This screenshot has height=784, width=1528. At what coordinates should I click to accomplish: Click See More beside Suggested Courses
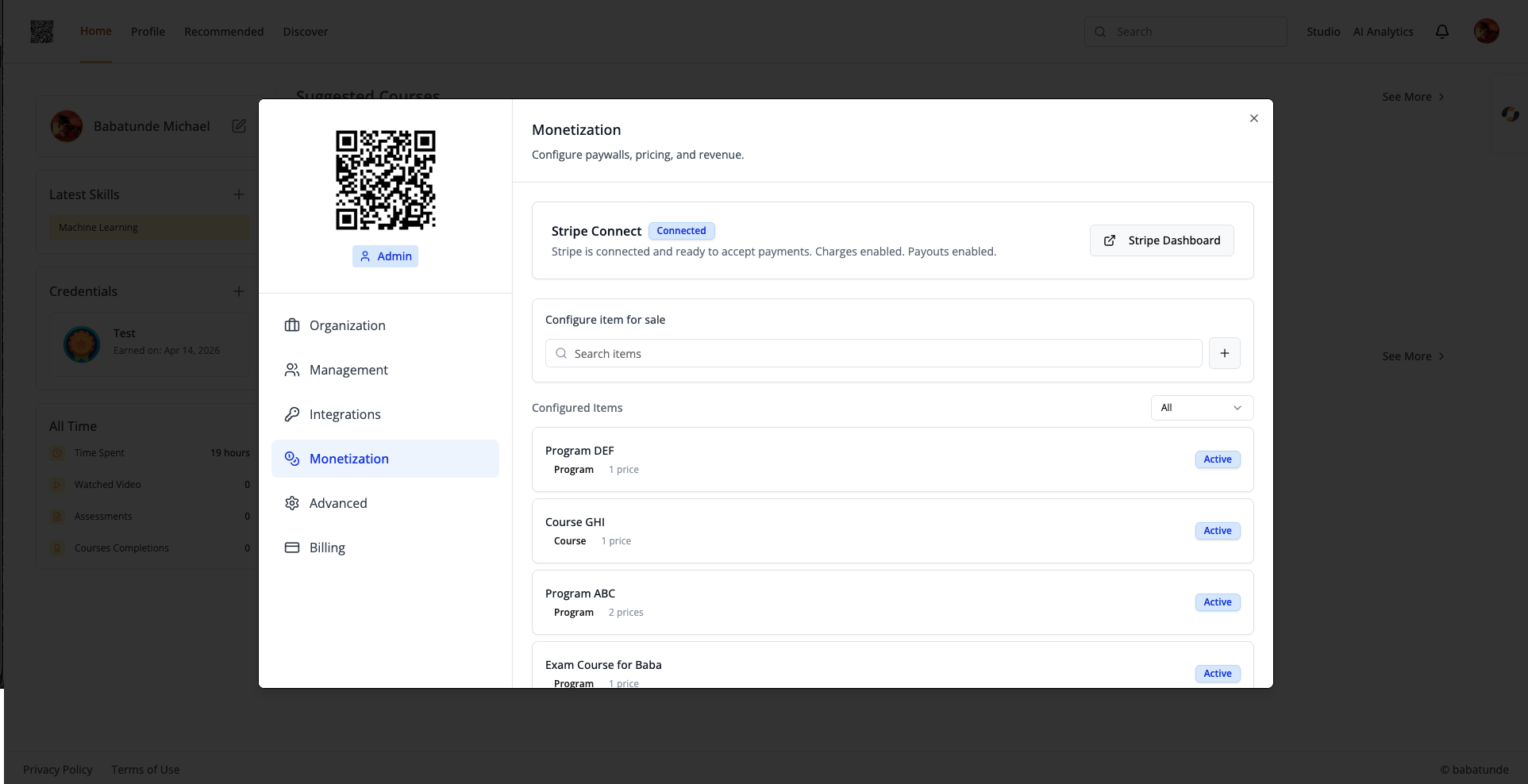(x=1413, y=97)
